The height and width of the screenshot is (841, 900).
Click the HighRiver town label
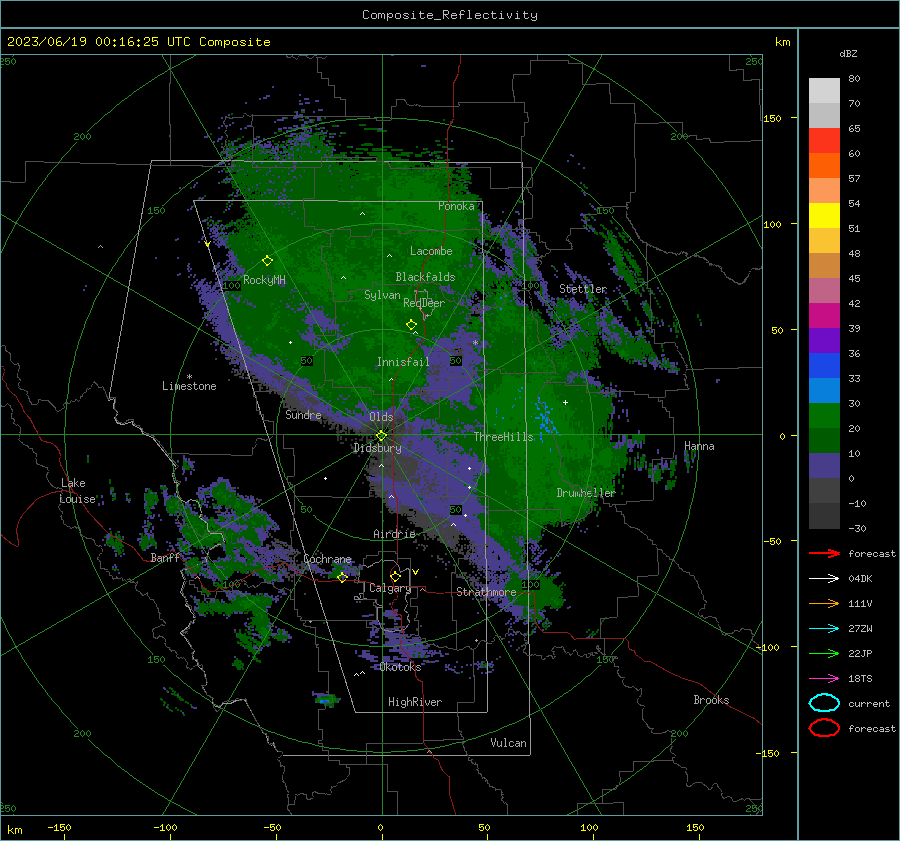[415, 702]
